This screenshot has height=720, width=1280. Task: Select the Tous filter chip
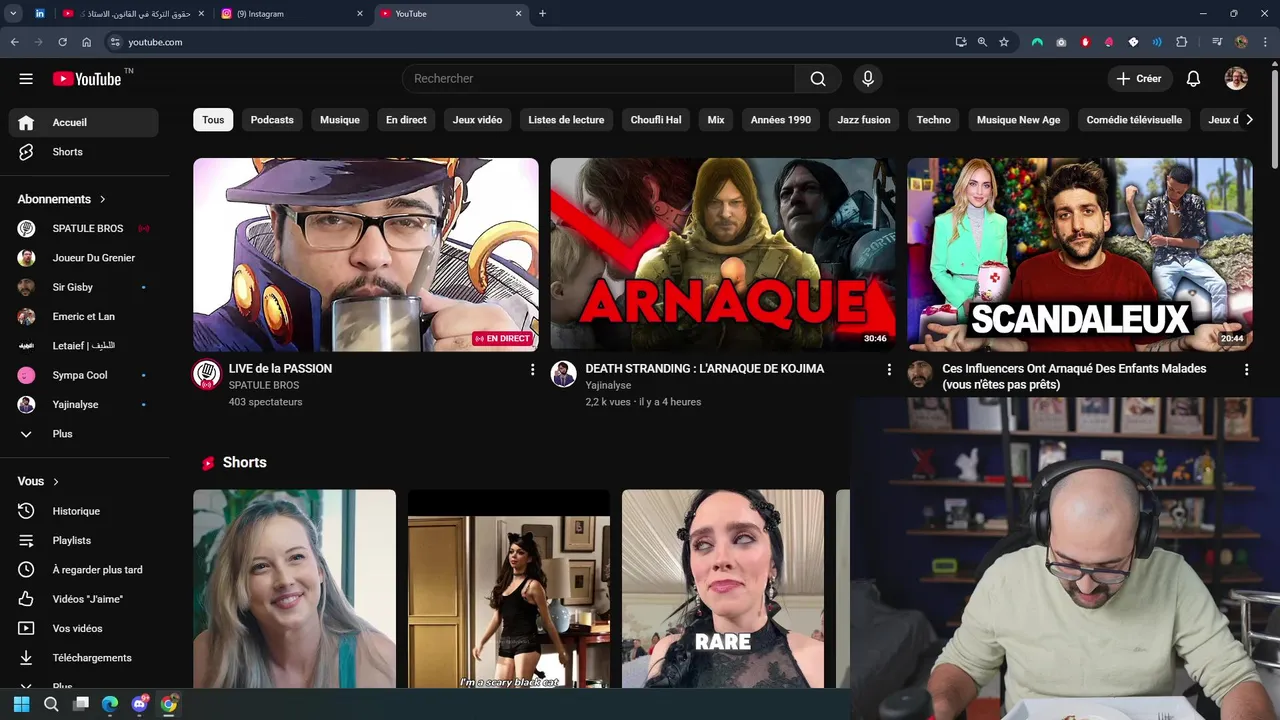213,120
